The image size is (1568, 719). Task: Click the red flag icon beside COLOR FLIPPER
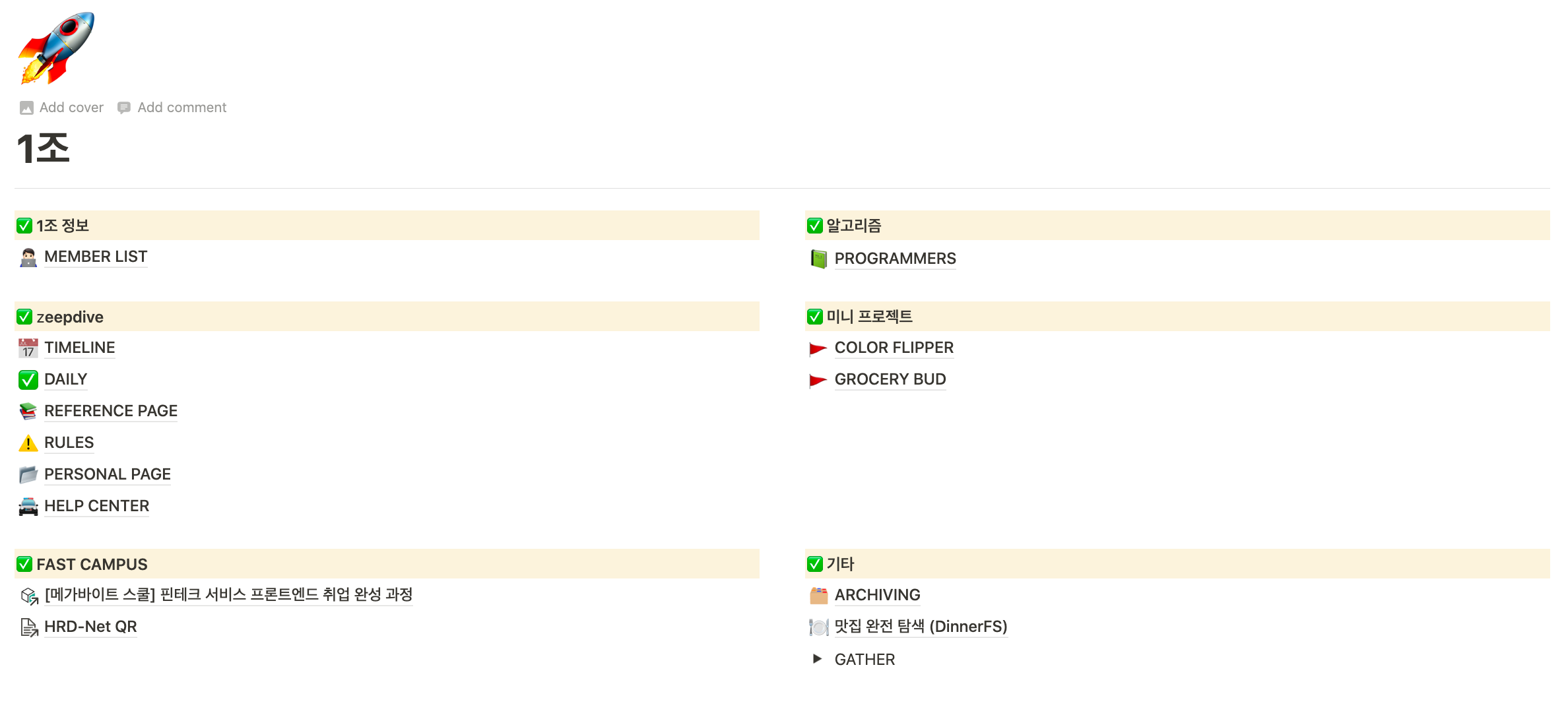point(818,348)
